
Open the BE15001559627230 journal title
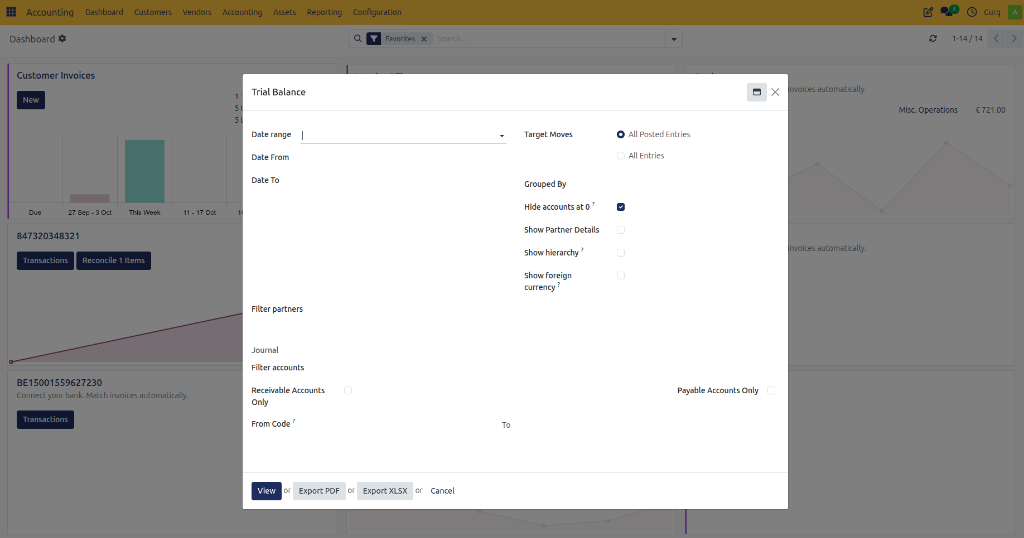[x=59, y=383]
